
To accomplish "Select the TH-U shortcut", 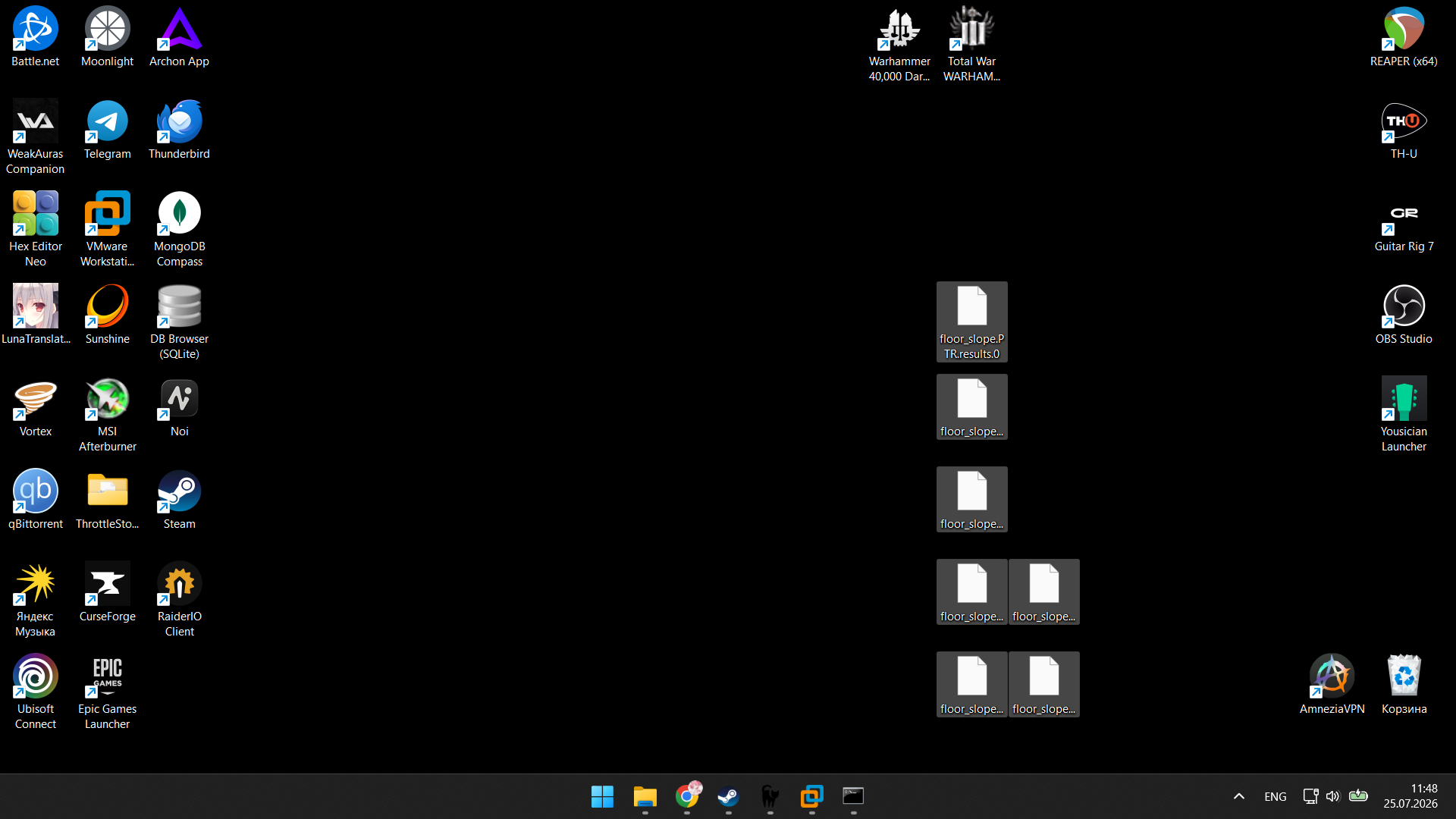I will [x=1404, y=130].
